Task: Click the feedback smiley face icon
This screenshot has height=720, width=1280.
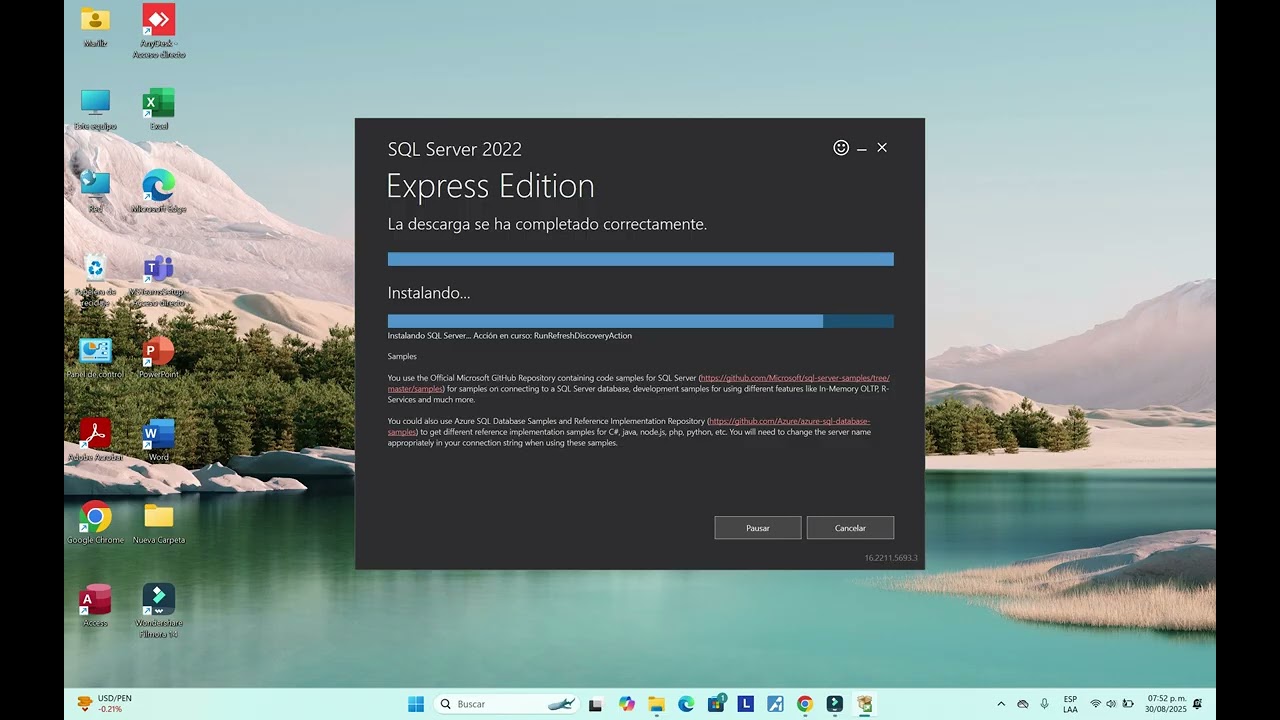Action: [x=841, y=148]
